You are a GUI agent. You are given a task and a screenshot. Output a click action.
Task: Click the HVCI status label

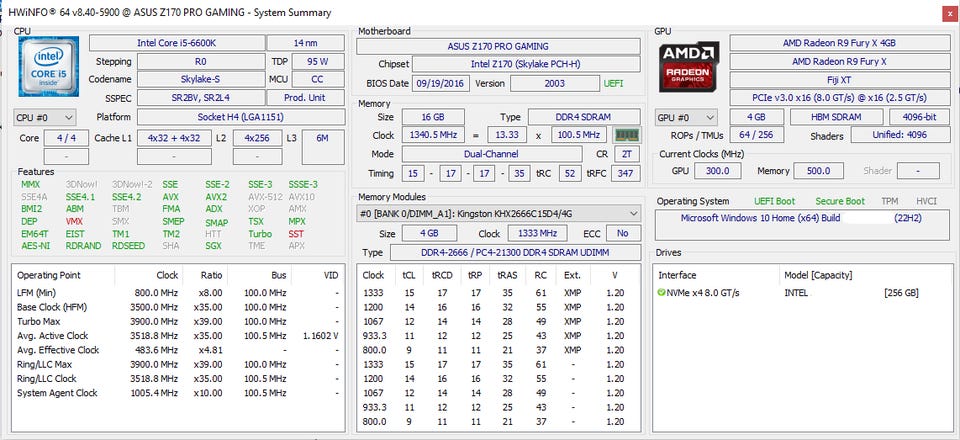[x=926, y=201]
